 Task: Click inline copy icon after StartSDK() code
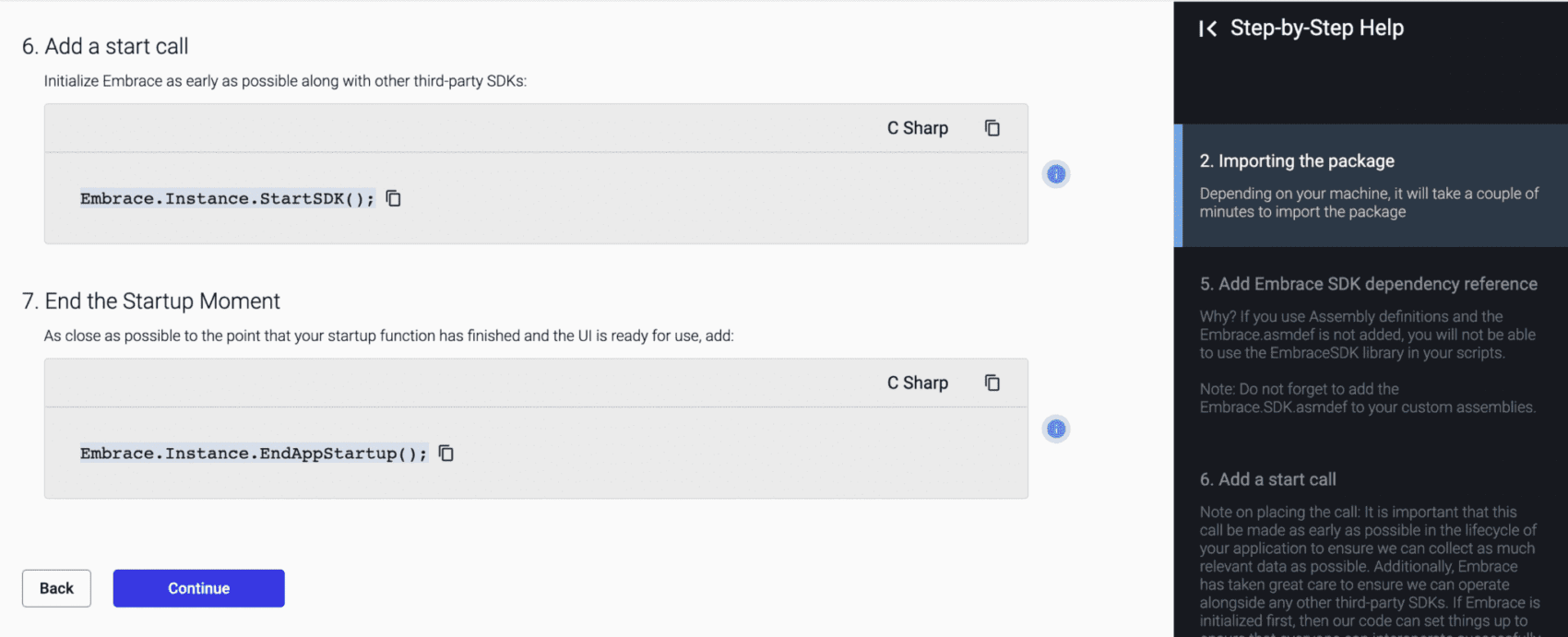point(394,198)
